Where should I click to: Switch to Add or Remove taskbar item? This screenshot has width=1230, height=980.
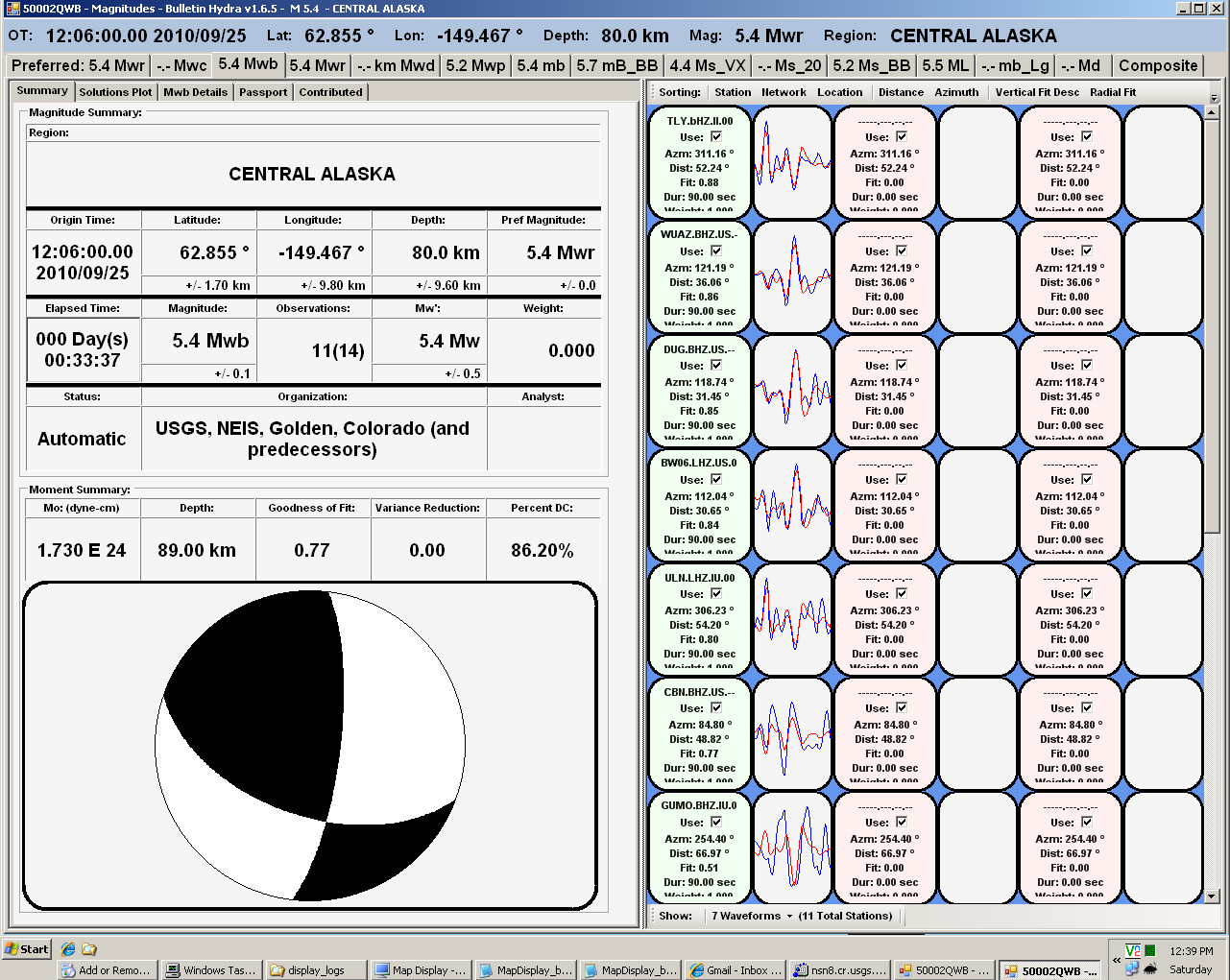(106, 970)
